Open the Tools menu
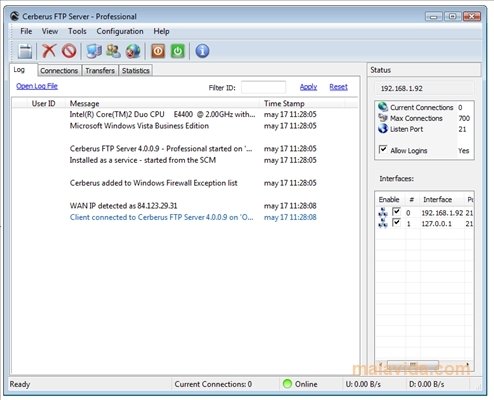 pos(77,31)
